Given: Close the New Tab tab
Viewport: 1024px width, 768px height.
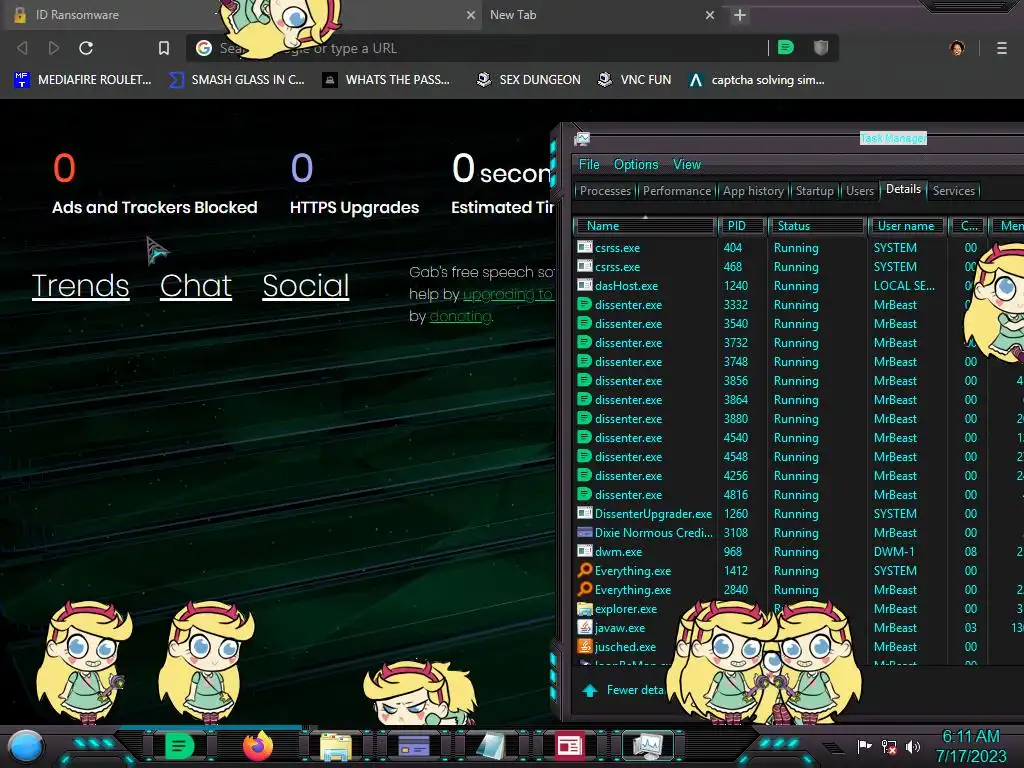Looking at the screenshot, I should point(710,15).
